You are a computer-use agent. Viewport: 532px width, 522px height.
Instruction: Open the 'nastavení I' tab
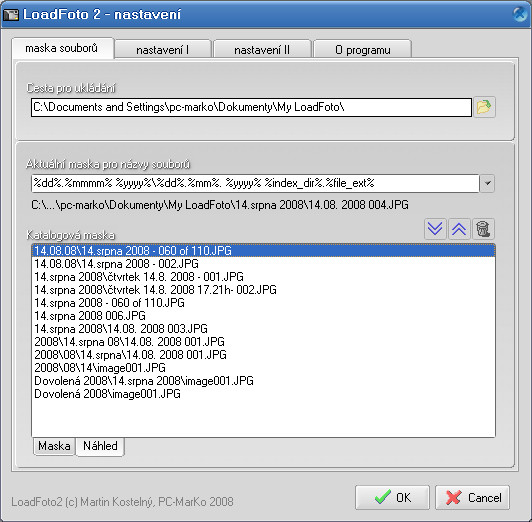tap(163, 50)
